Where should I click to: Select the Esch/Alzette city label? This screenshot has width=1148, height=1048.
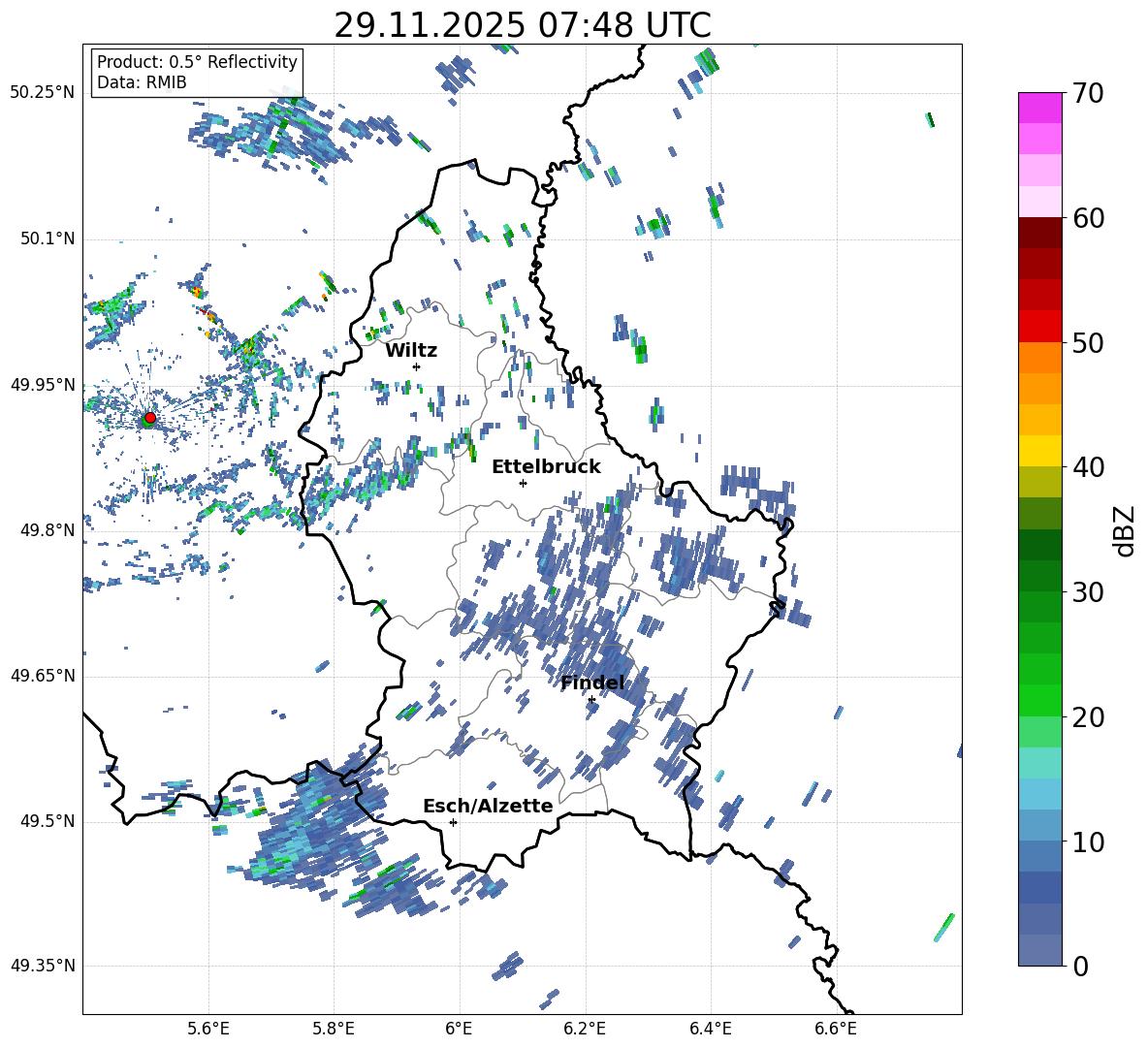click(488, 807)
